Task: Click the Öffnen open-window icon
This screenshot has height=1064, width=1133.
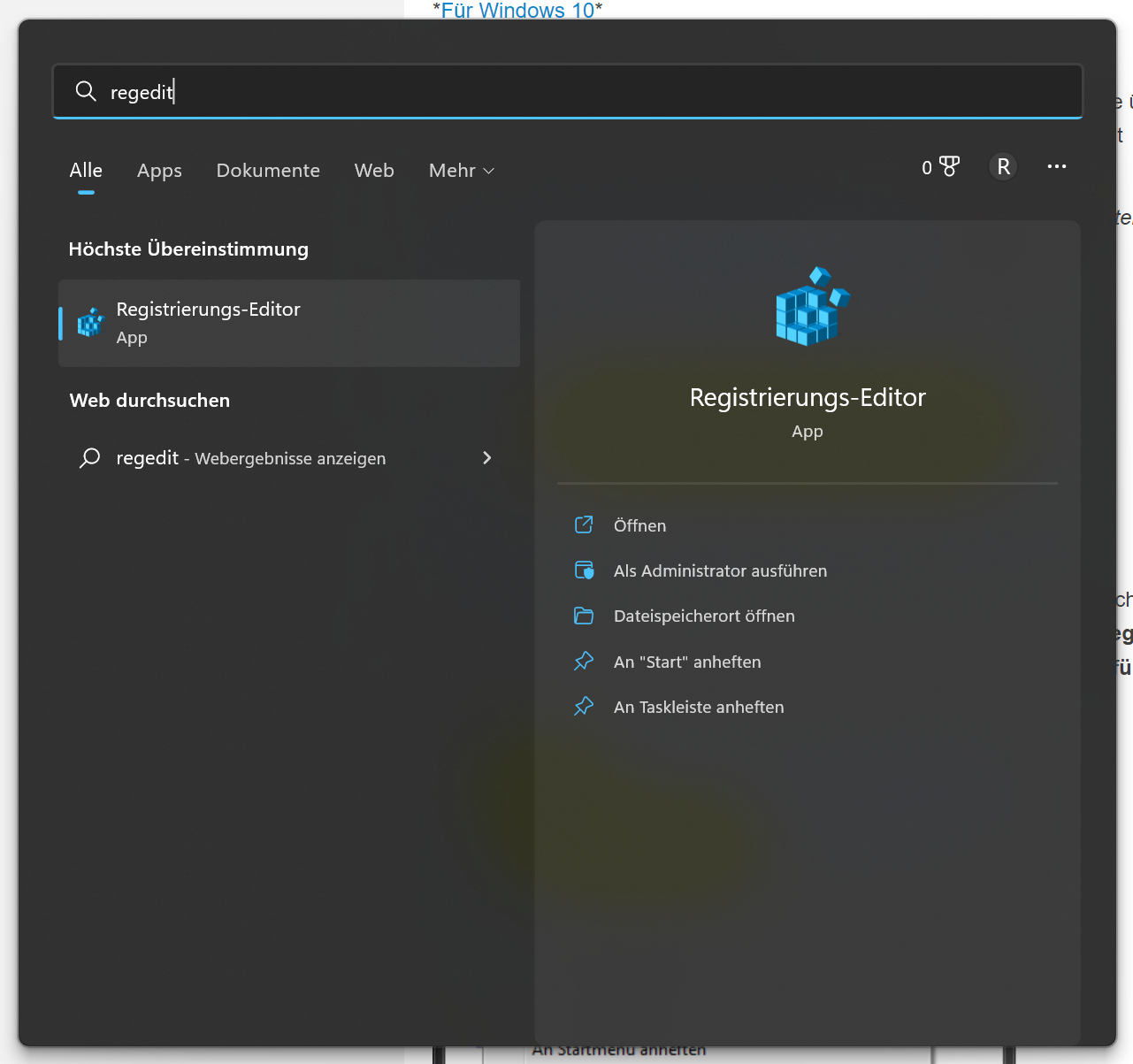Action: 584,525
